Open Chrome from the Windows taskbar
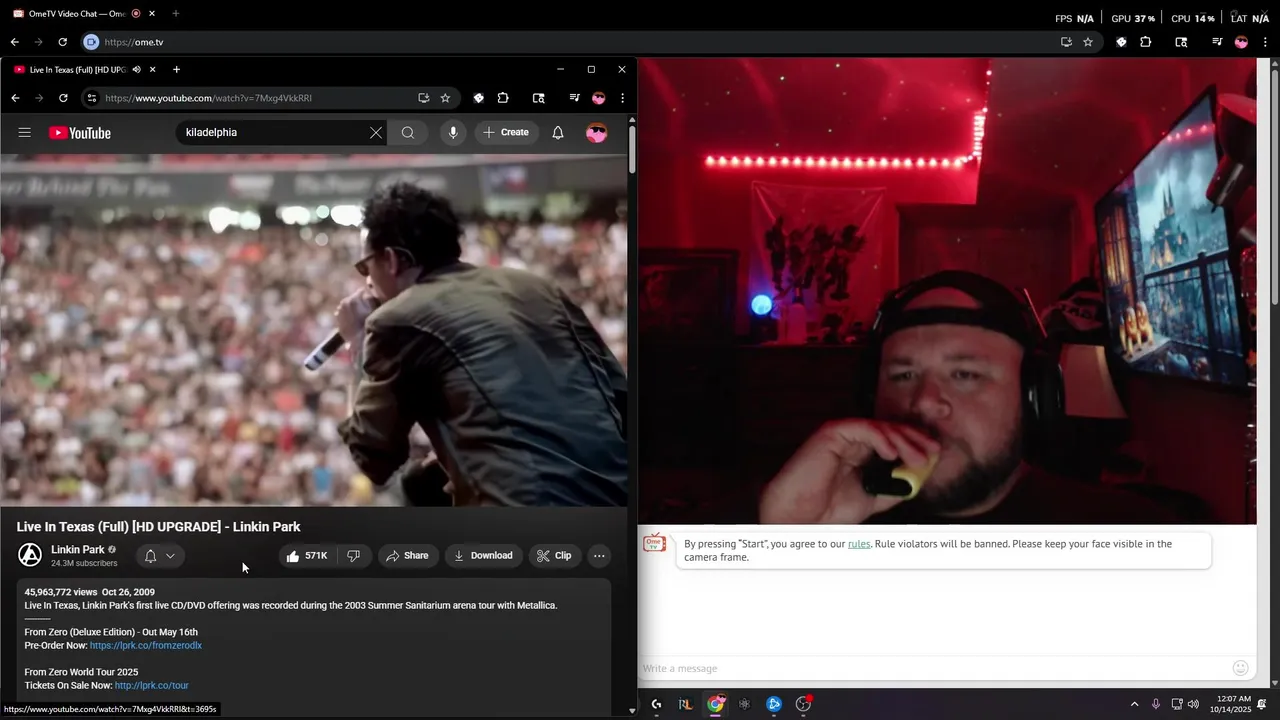 (x=716, y=704)
